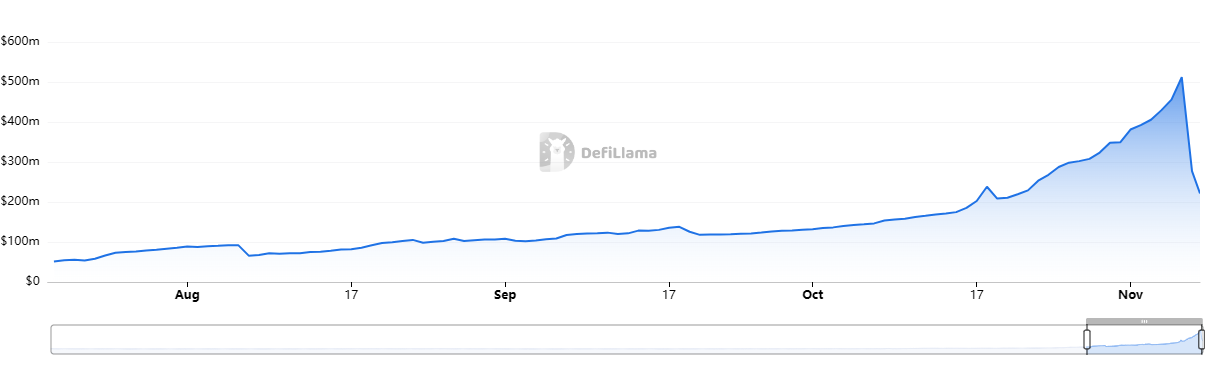1205x370 pixels.
Task: Click the end of the line after the crash
Action: tap(1199, 192)
